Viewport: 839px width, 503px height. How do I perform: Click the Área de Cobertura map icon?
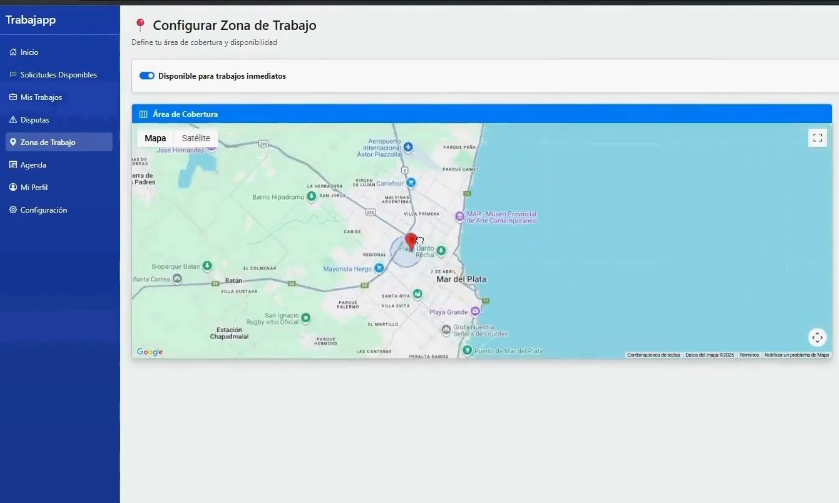tap(143, 114)
